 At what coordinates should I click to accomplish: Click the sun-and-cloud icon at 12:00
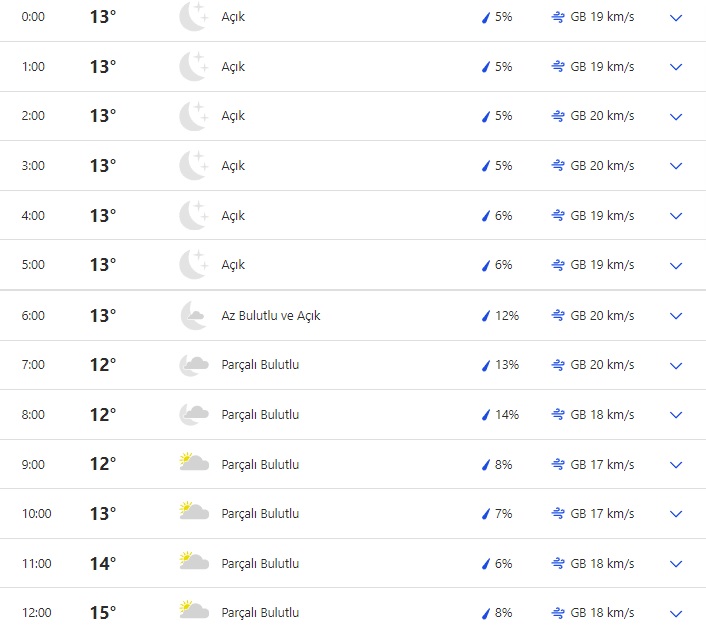pos(193,612)
